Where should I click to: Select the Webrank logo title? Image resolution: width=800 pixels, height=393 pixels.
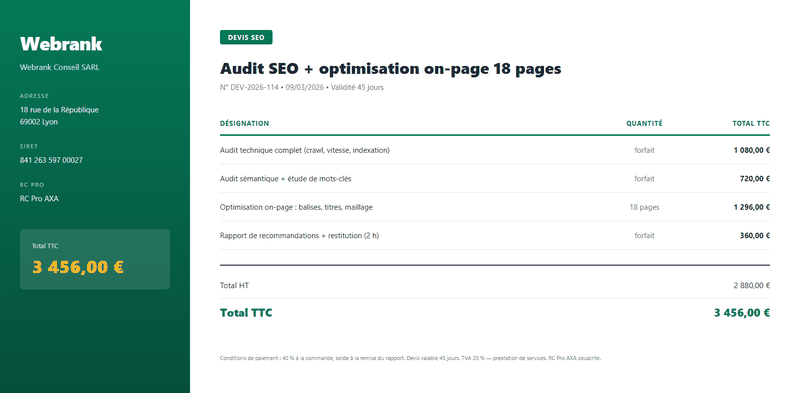[x=61, y=44]
